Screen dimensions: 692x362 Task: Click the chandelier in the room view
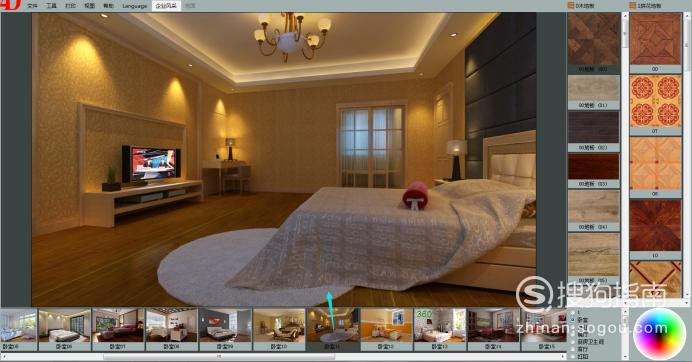click(x=291, y=36)
